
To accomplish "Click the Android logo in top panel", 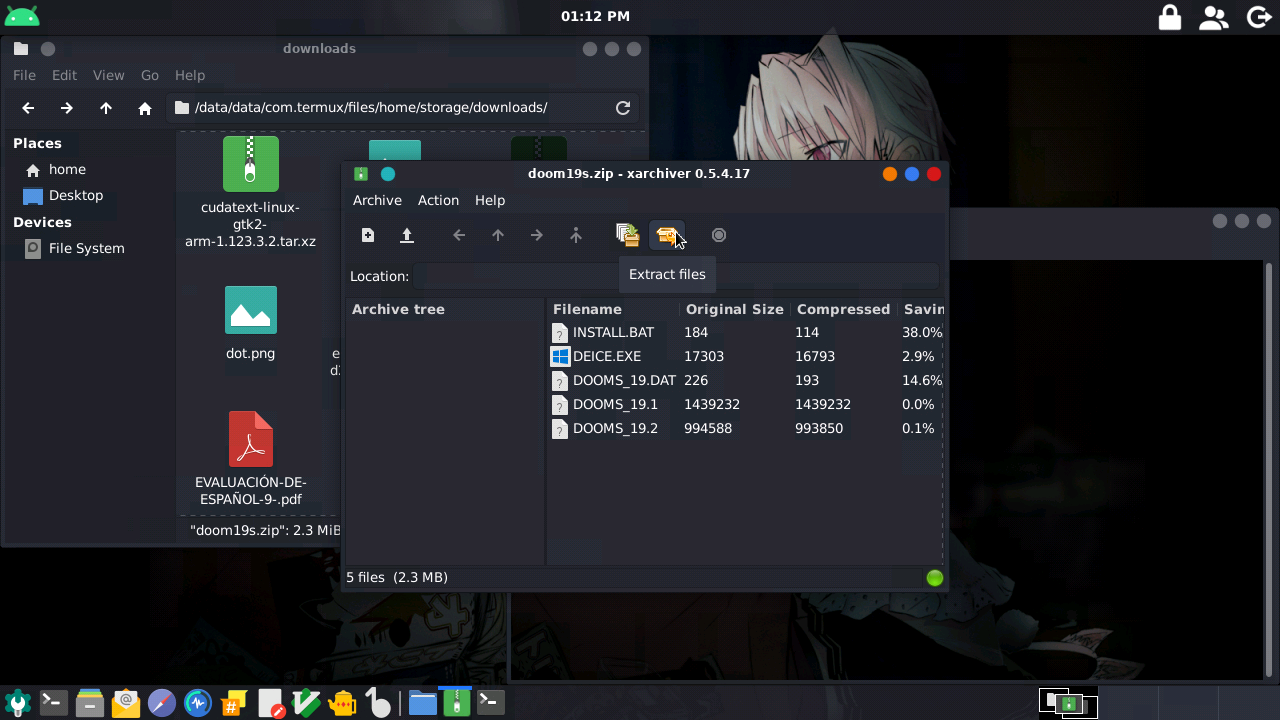I will [22, 16].
